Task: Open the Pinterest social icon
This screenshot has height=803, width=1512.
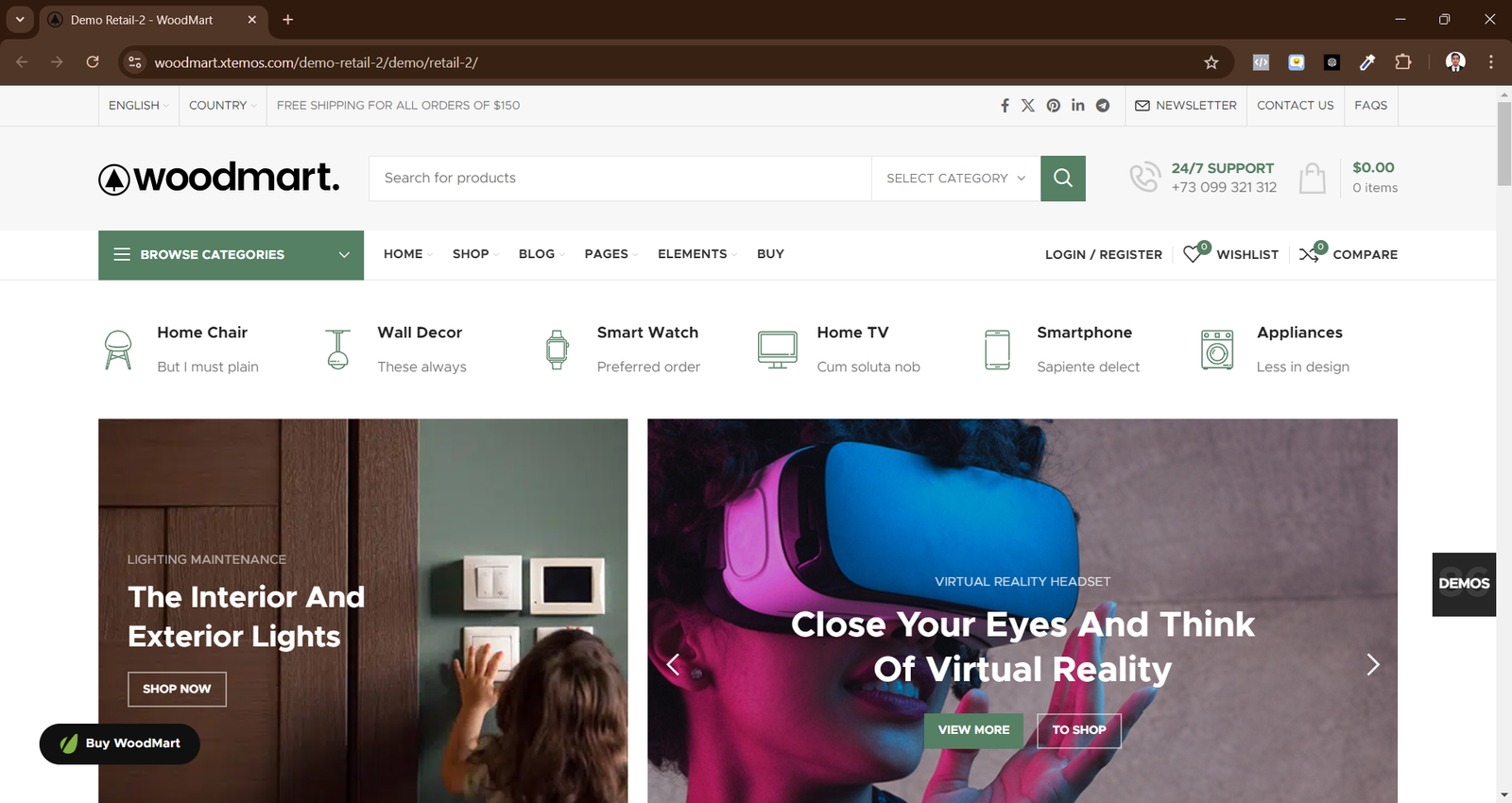Action: click(1053, 106)
